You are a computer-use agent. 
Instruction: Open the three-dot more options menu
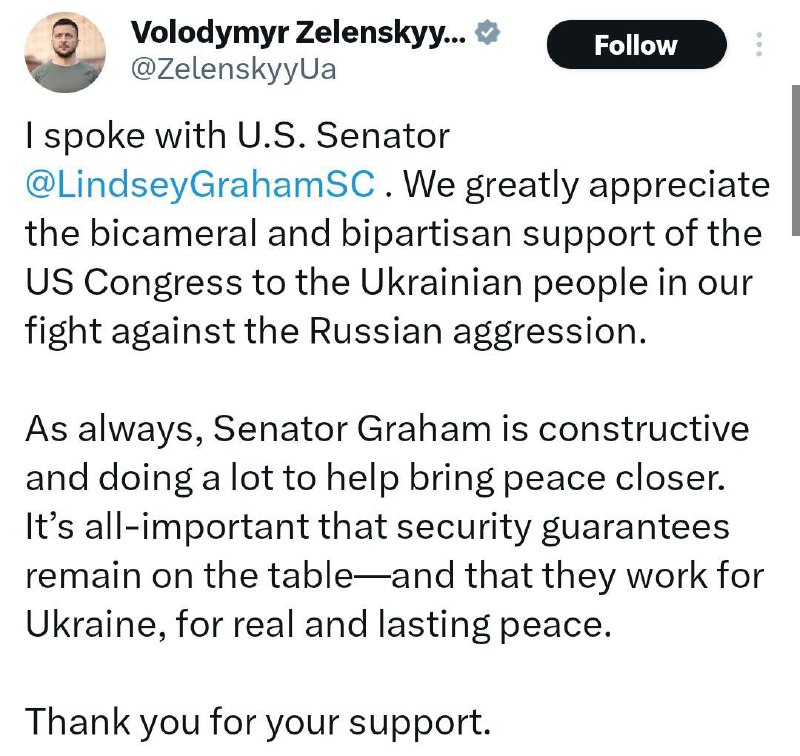tap(759, 44)
